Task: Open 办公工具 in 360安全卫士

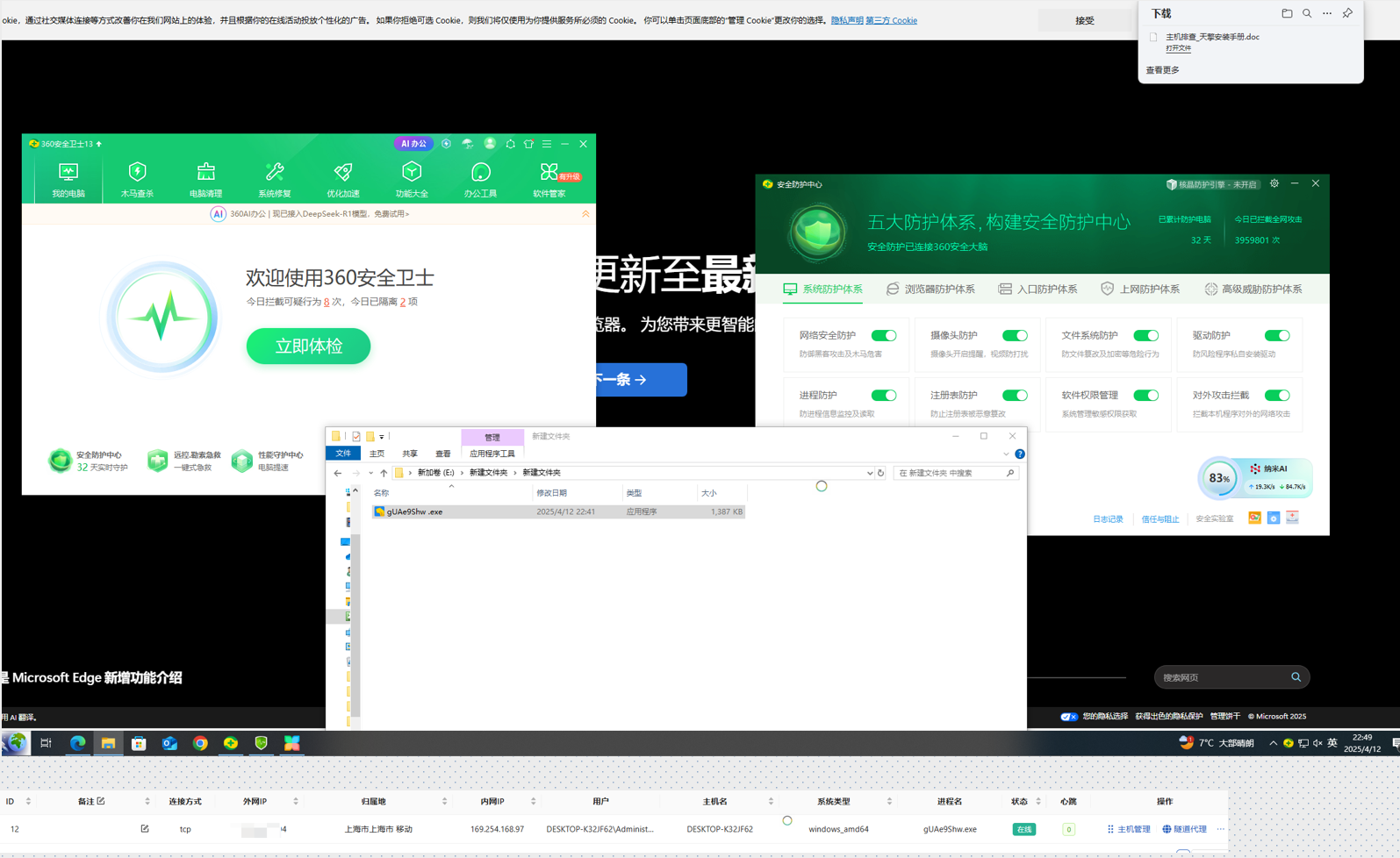Action: (x=480, y=180)
